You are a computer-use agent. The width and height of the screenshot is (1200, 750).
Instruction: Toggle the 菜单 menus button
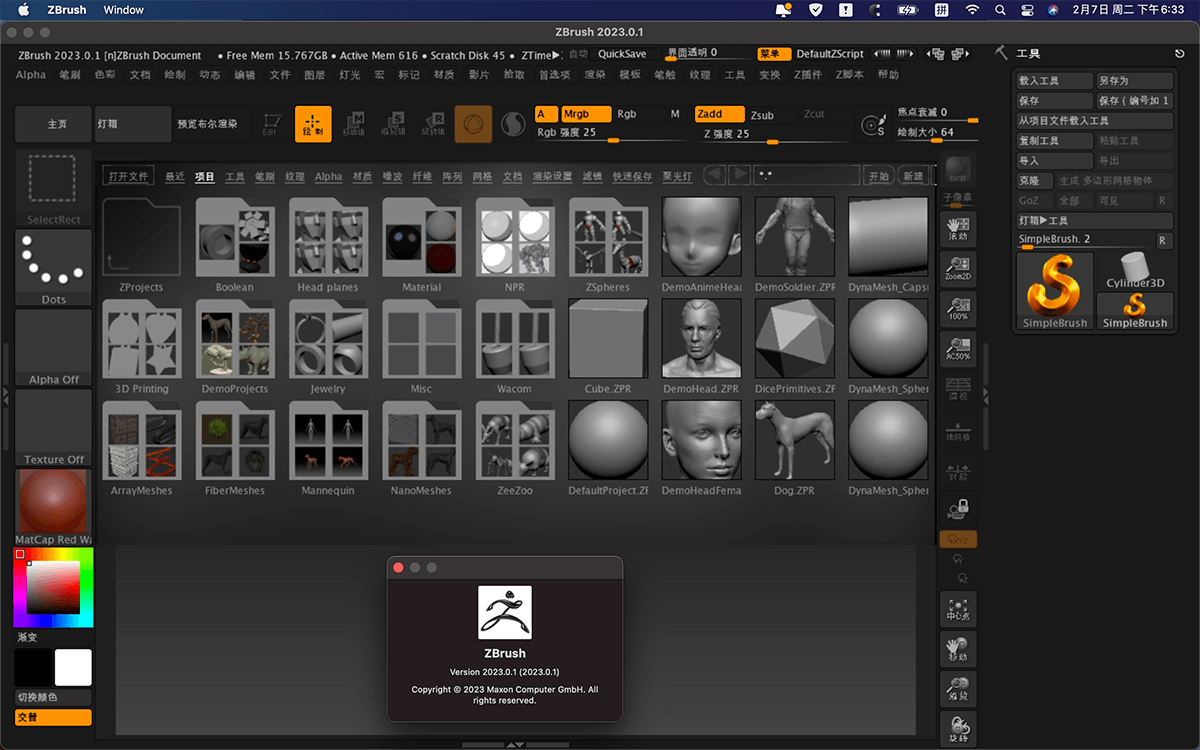pos(774,54)
